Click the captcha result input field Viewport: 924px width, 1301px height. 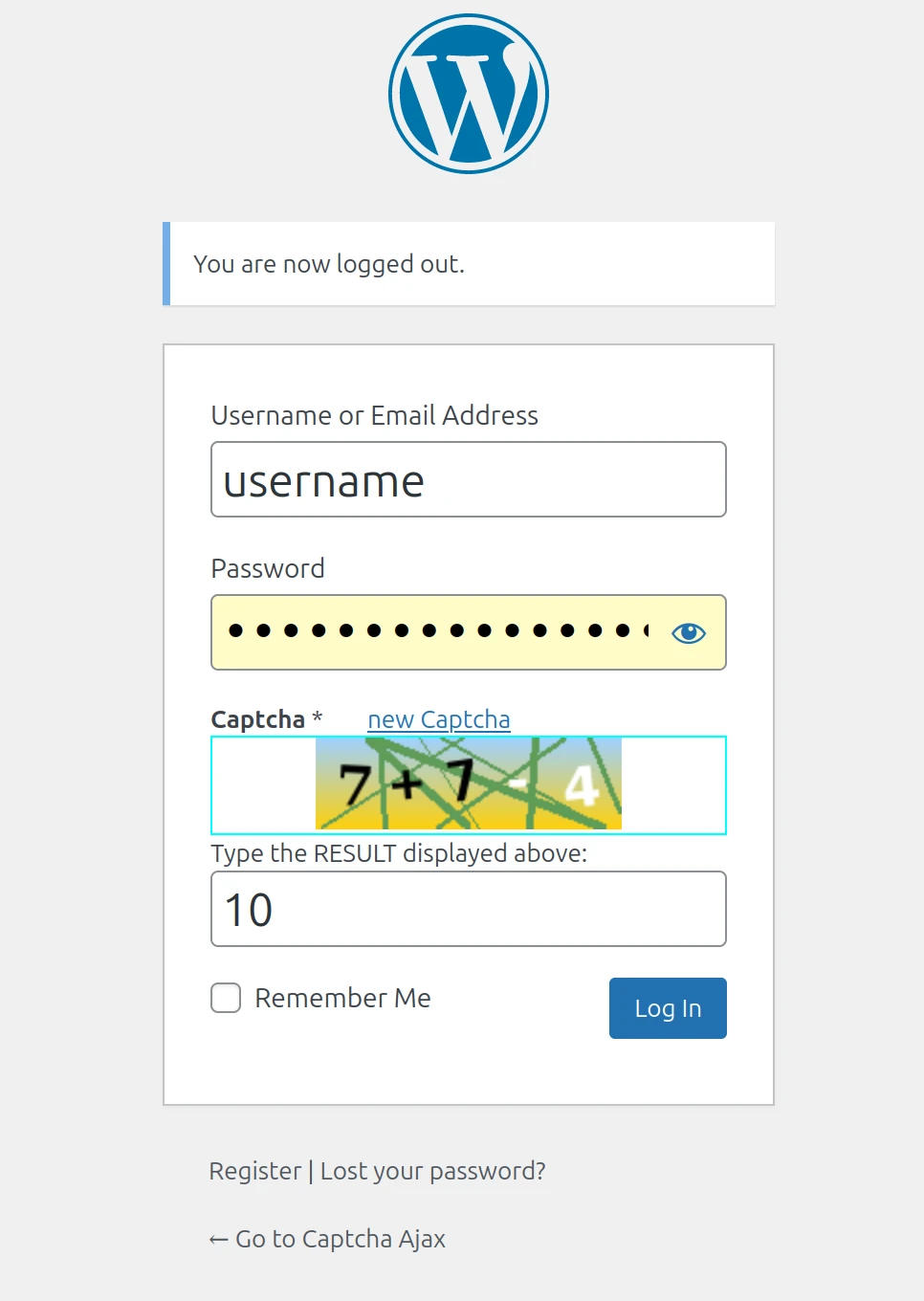coord(469,909)
